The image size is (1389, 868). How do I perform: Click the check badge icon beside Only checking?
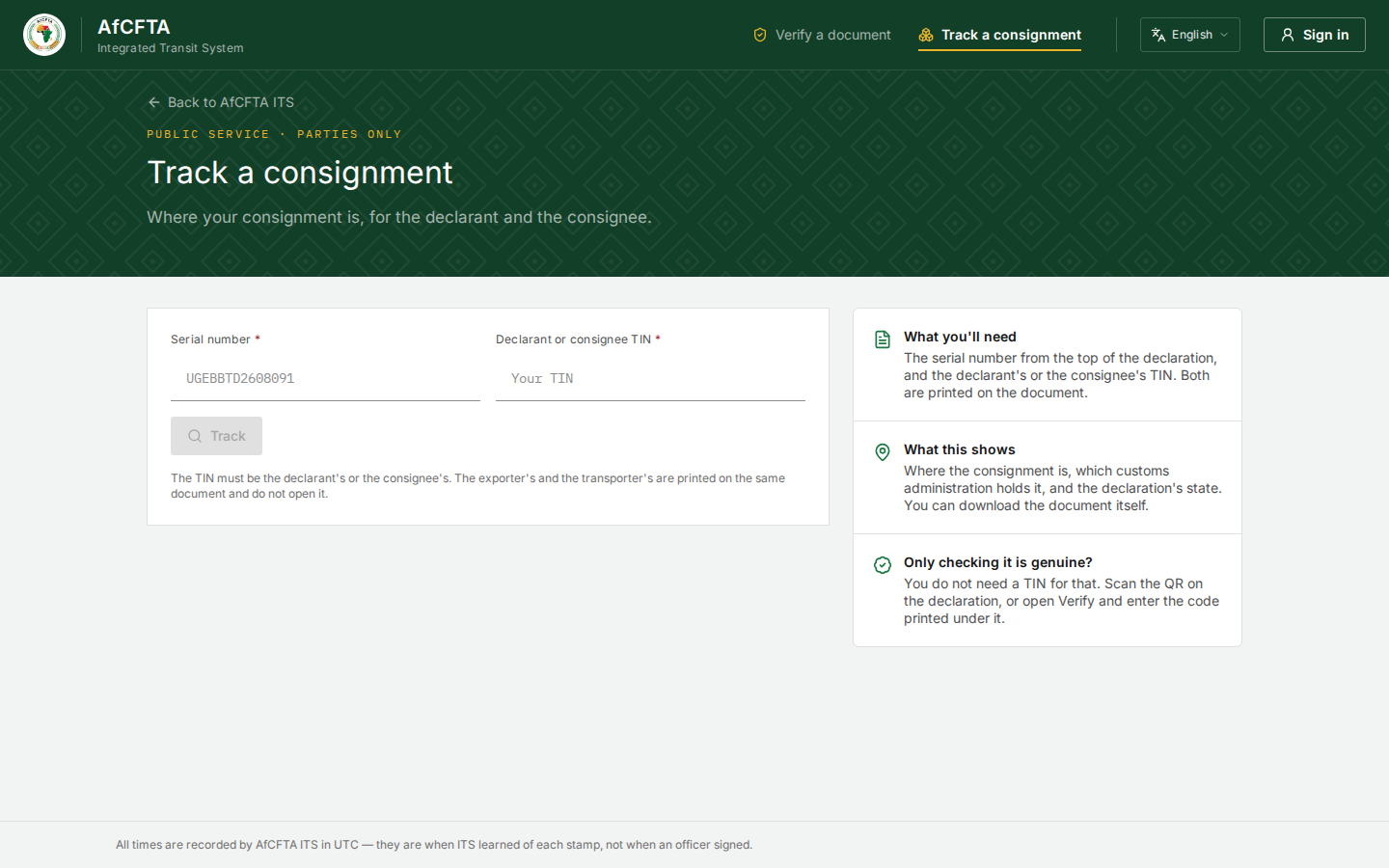[883, 565]
